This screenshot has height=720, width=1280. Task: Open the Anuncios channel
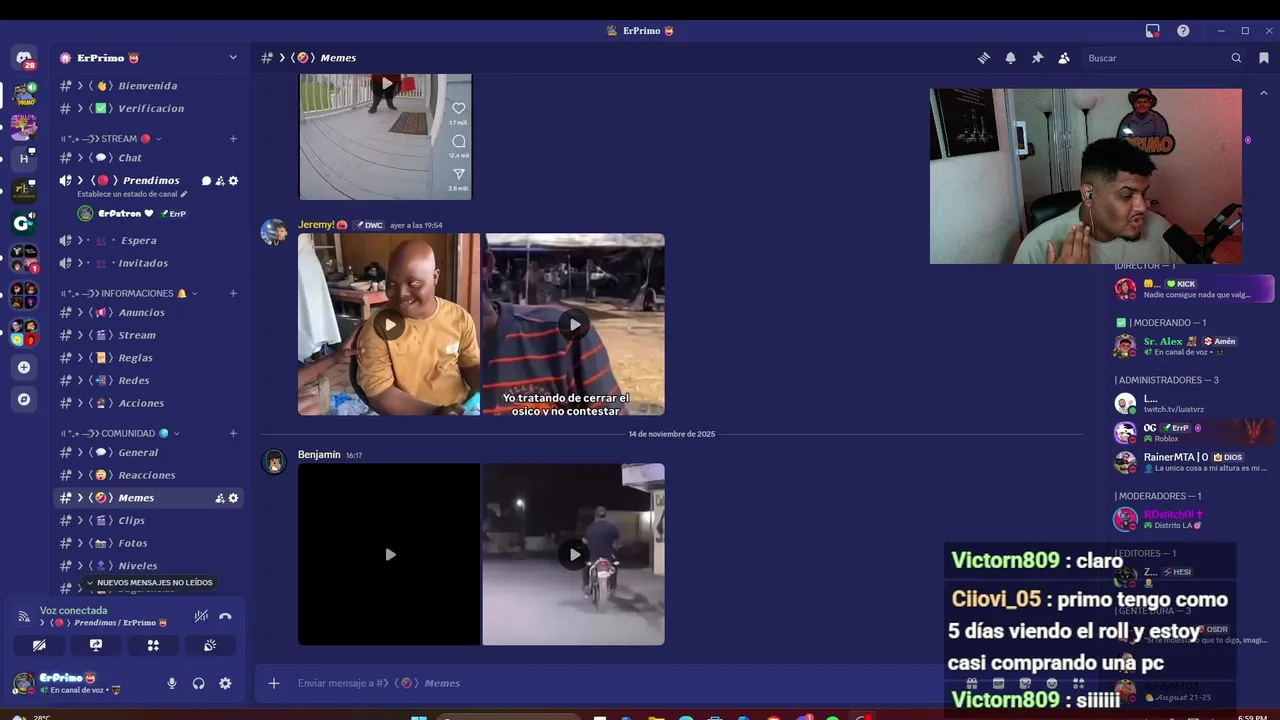coord(148,312)
